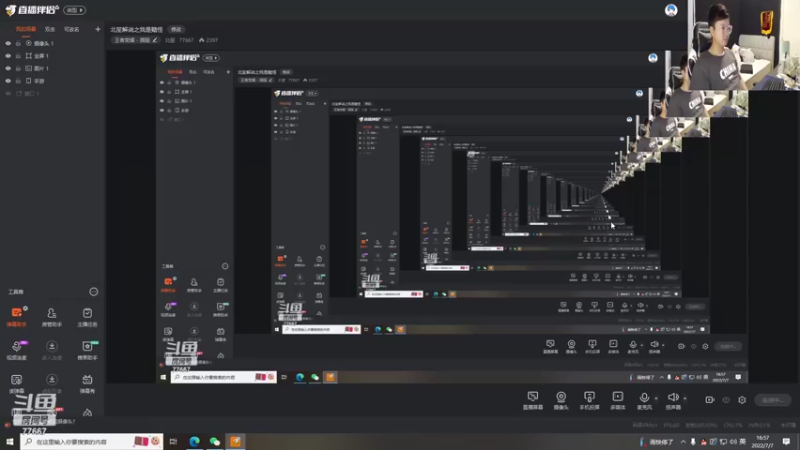Start 视频连麦 from the toolbox
The height and width of the screenshot is (450, 800).
click(16, 350)
